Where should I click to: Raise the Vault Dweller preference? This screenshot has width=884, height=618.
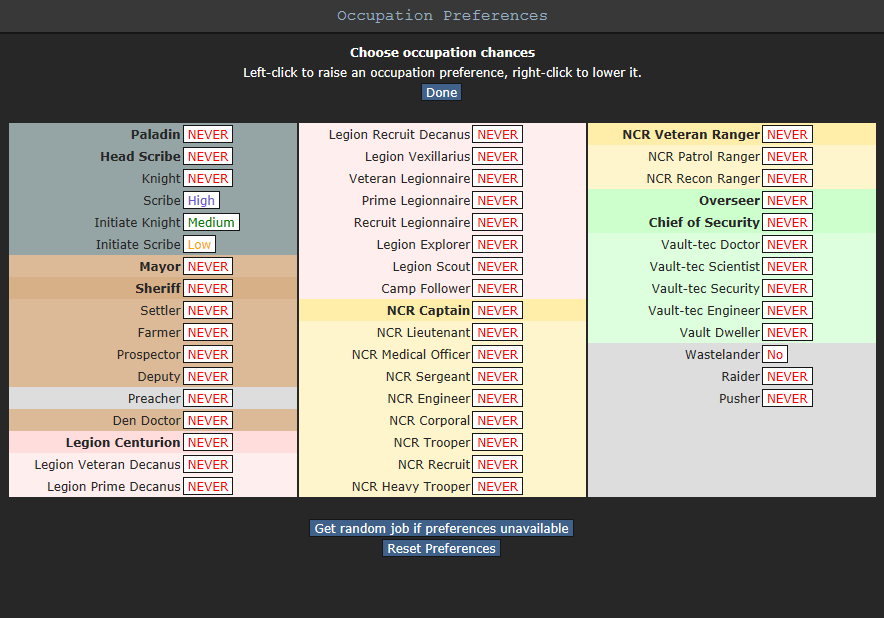787,332
